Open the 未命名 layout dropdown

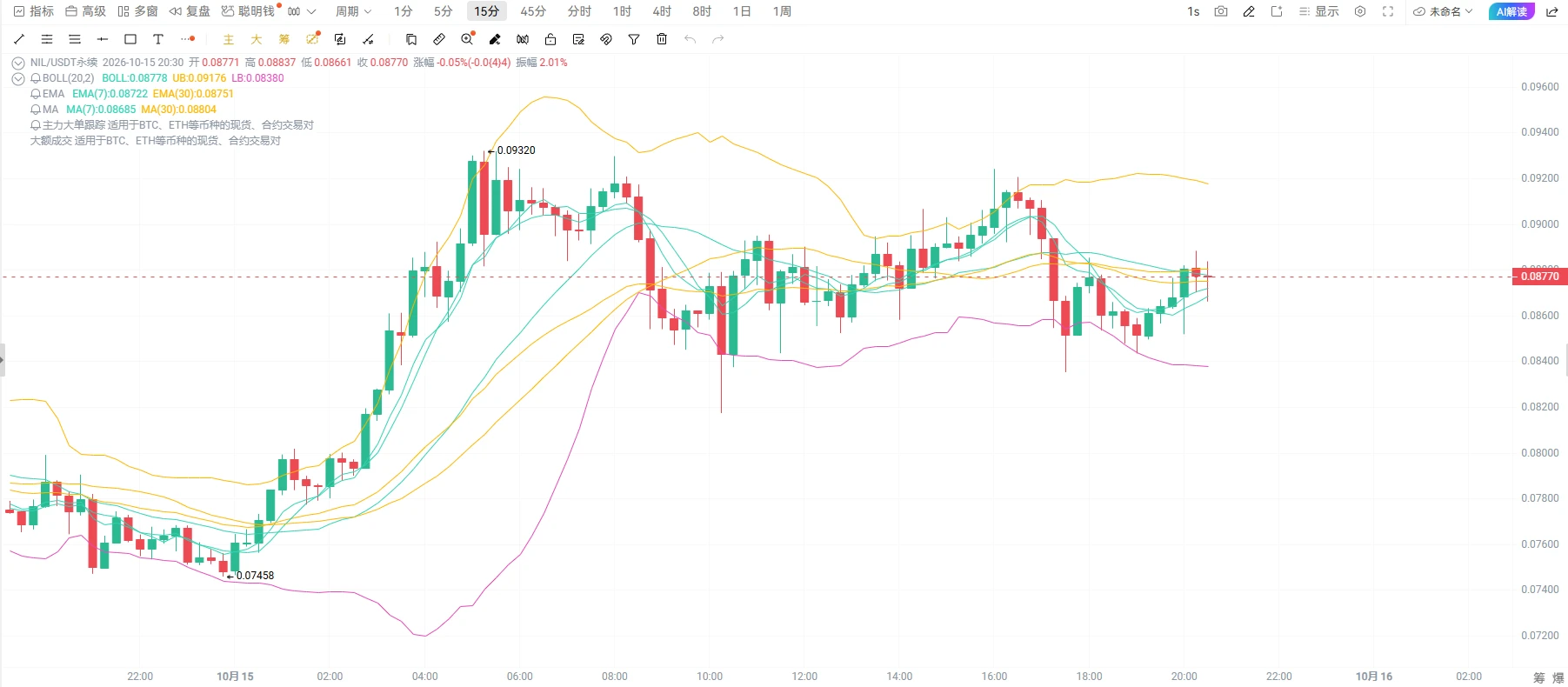[1444, 11]
